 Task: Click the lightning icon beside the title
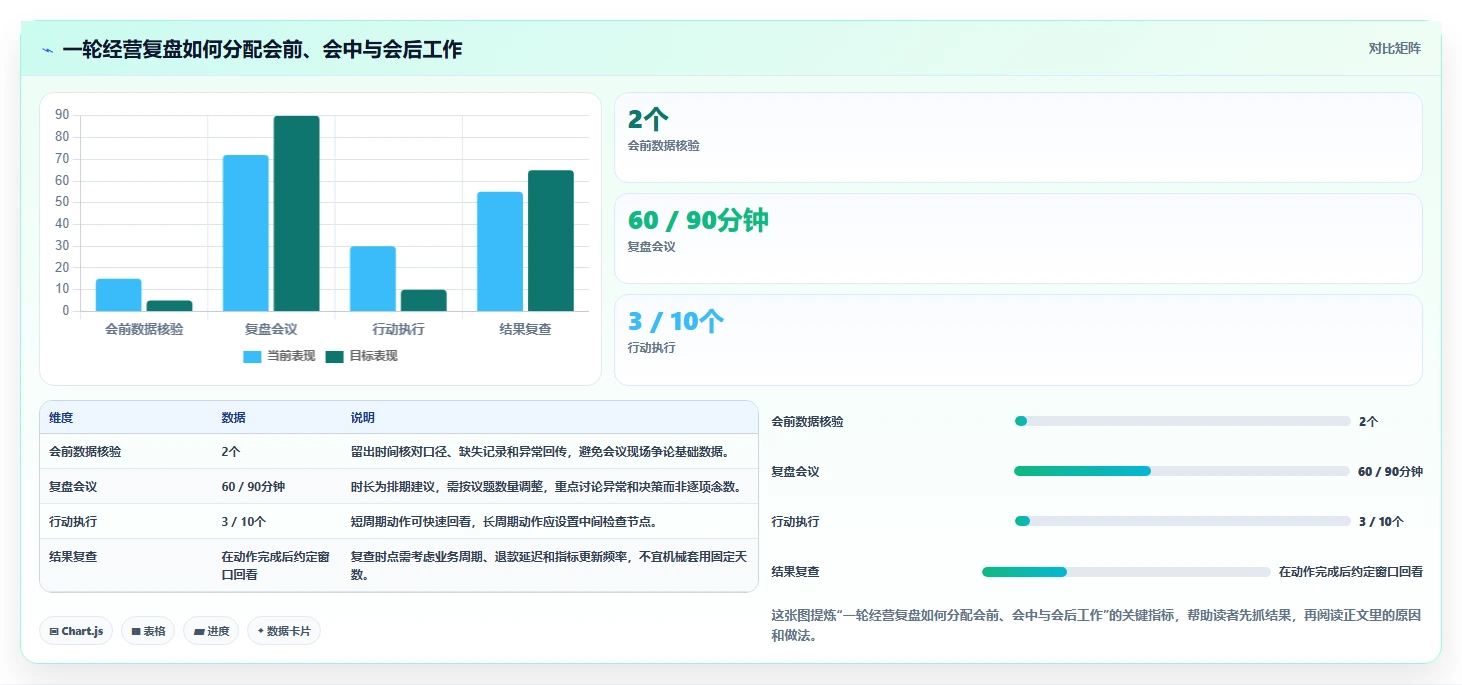point(48,50)
